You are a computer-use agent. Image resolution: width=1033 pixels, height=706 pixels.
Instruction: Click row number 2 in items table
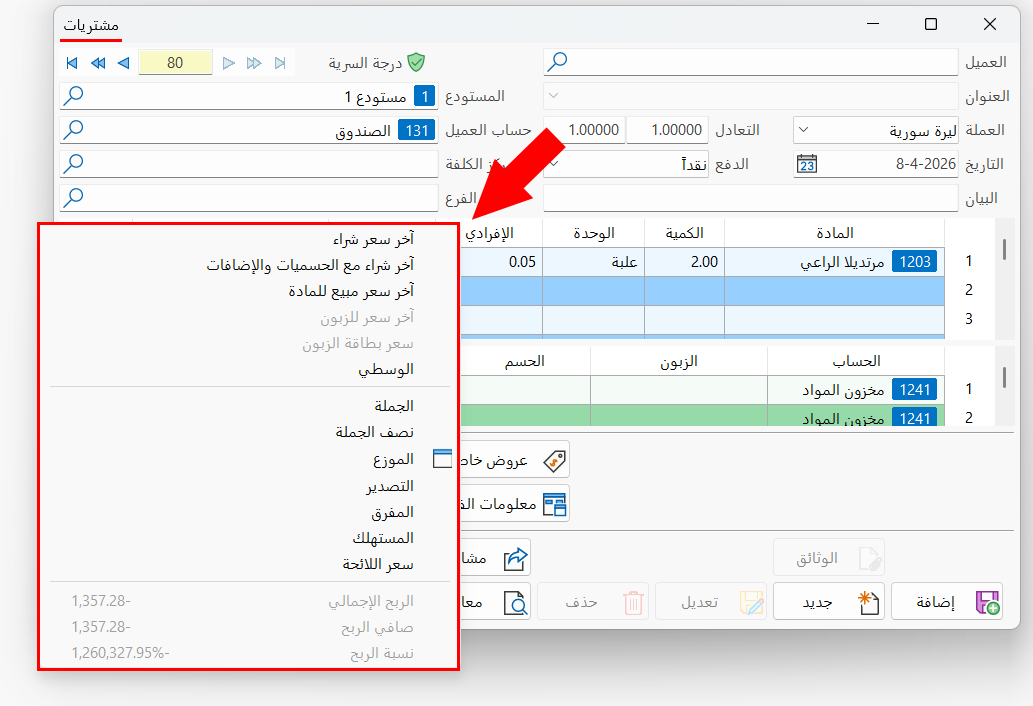point(968,290)
